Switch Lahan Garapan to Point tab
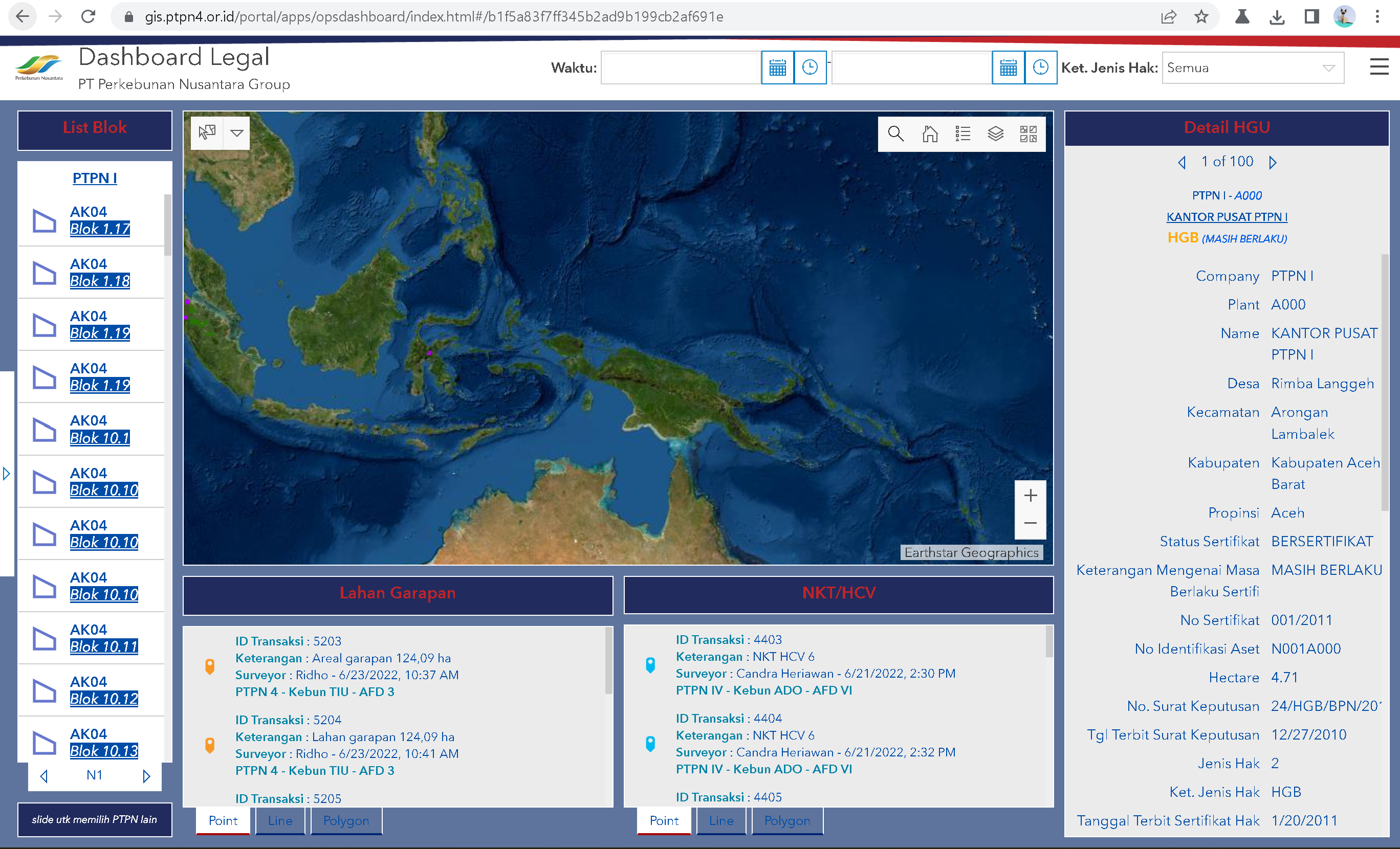Image resolution: width=1400 pixels, height=849 pixels. [x=223, y=821]
